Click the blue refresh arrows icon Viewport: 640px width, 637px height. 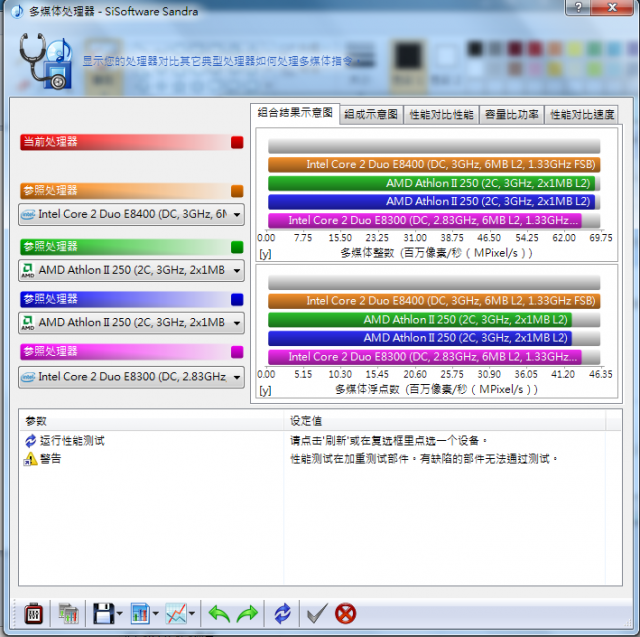point(282,613)
